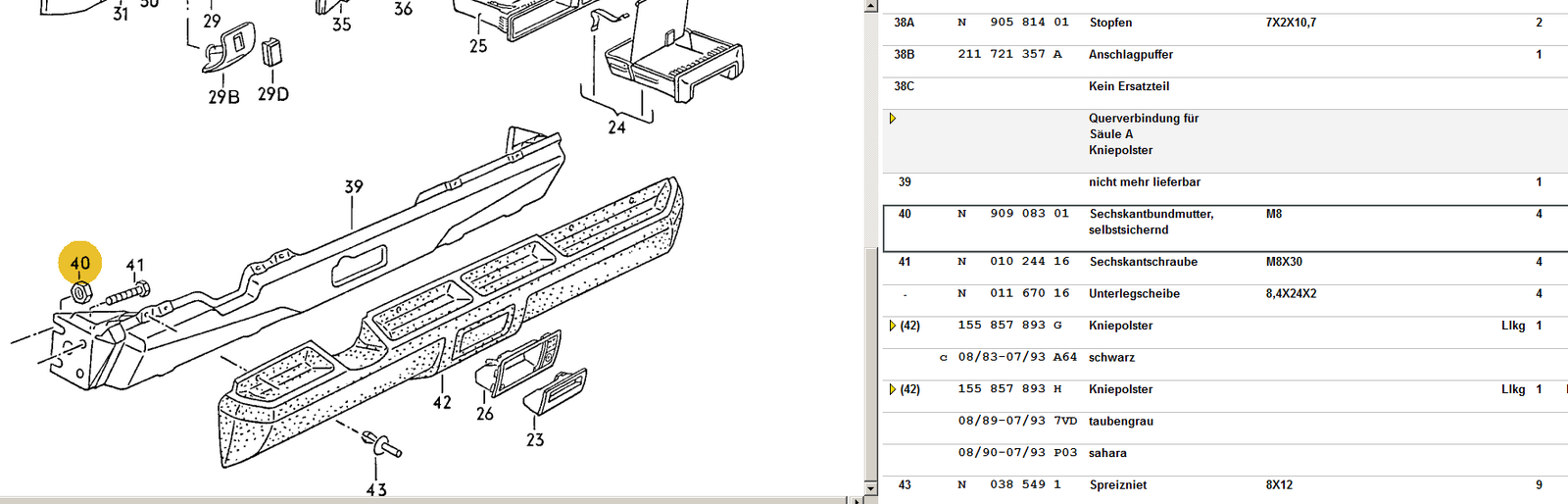
Task: Click callout number 24 under the tray
Action: point(616,127)
